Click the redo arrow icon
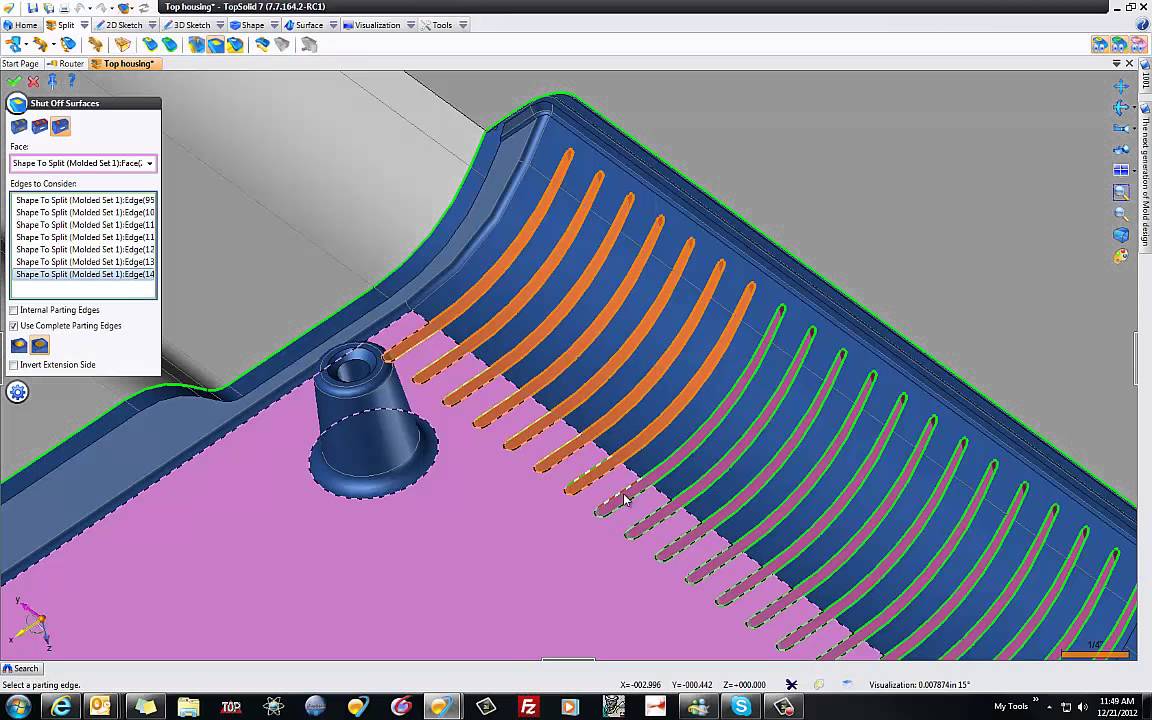This screenshot has height=720, width=1152. (x=101, y=7)
